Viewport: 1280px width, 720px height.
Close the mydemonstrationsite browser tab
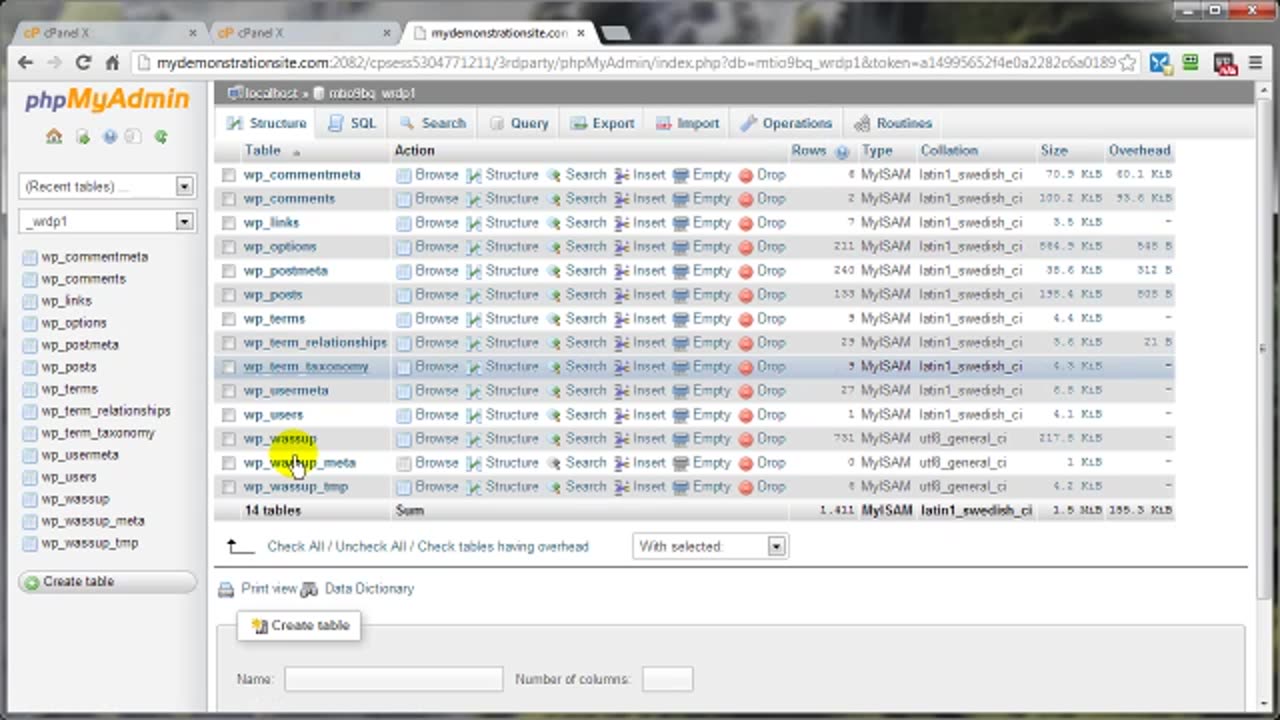[x=580, y=33]
